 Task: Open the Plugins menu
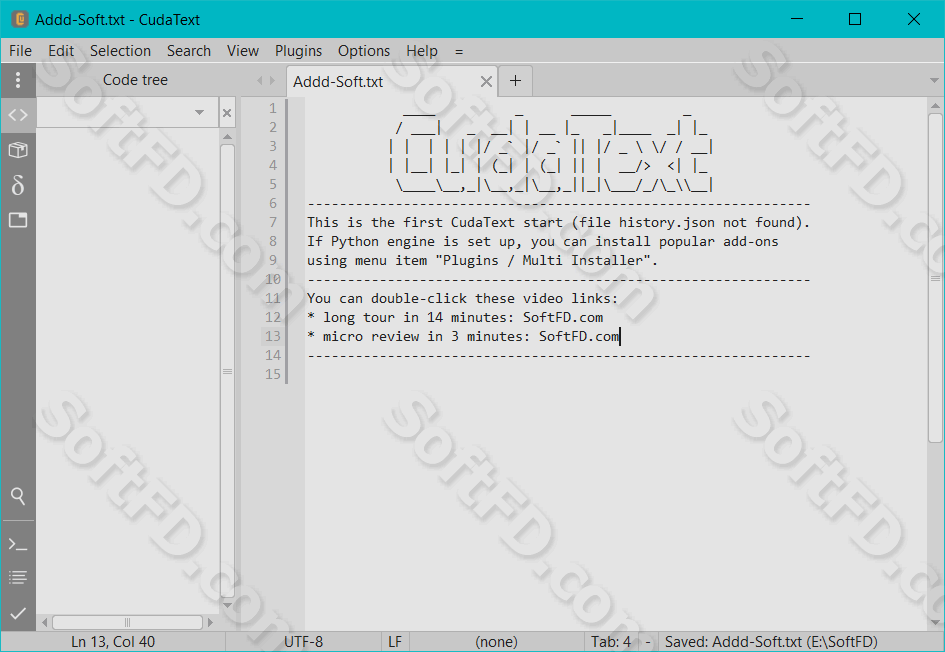point(298,51)
